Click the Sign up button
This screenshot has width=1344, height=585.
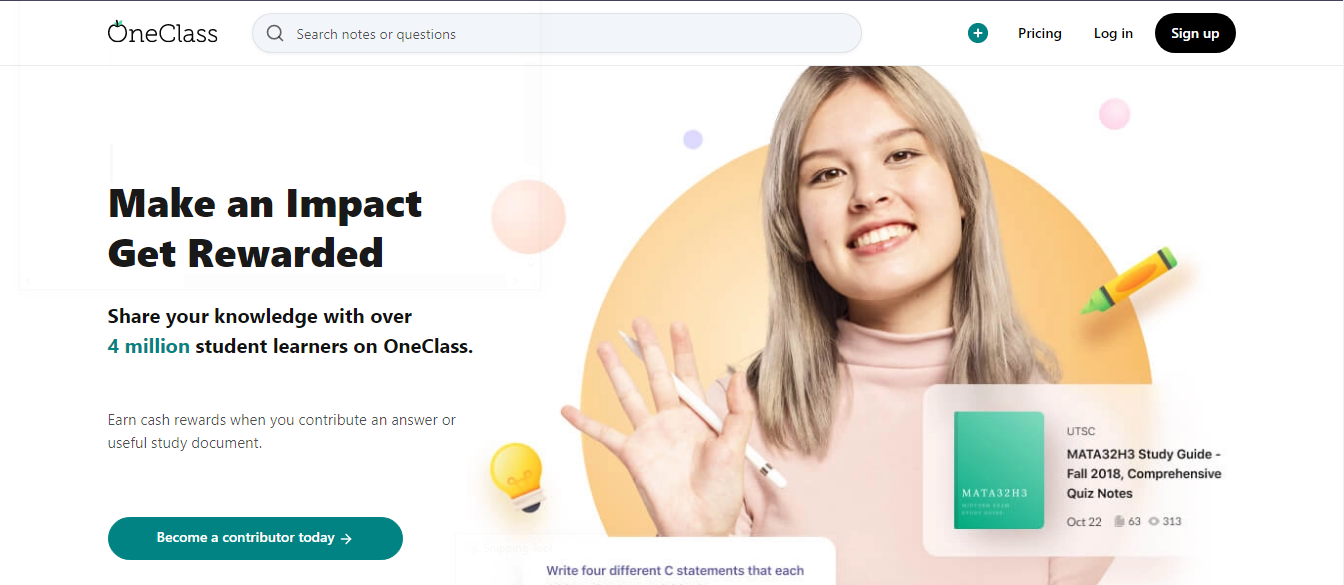click(1195, 33)
